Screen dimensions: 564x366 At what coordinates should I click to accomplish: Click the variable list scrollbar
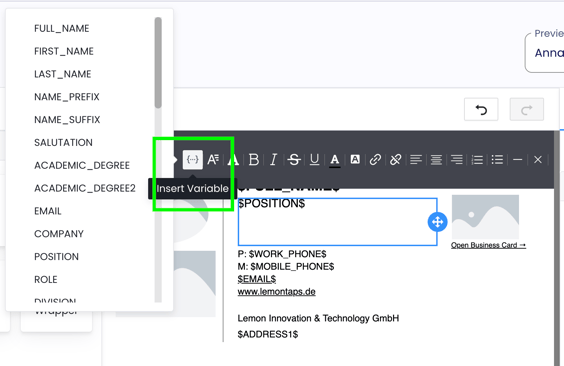pyautogui.click(x=158, y=63)
